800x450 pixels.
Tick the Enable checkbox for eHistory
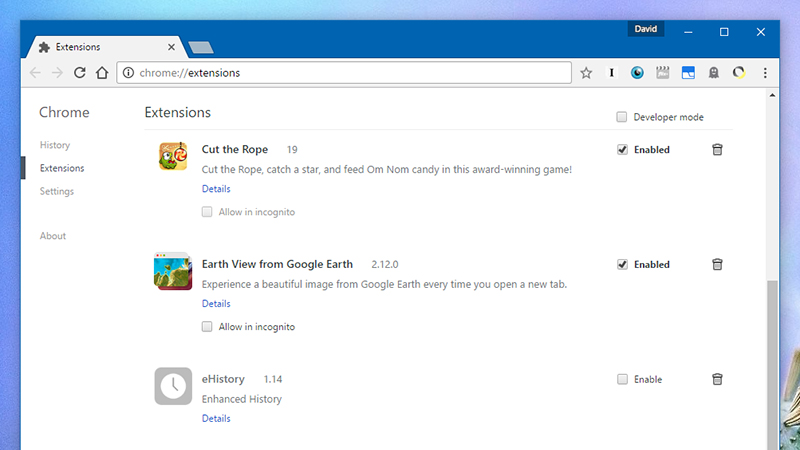coord(622,379)
